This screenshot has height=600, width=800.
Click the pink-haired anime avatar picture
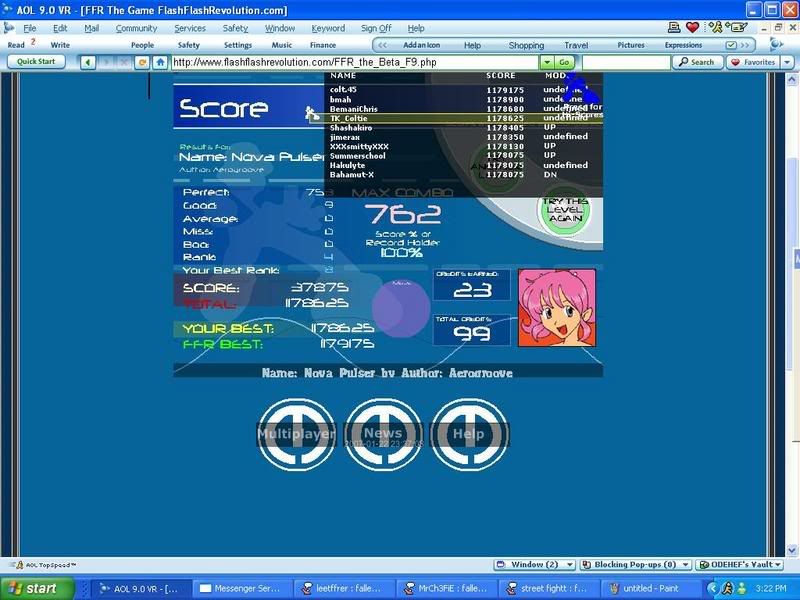pyautogui.click(x=557, y=308)
